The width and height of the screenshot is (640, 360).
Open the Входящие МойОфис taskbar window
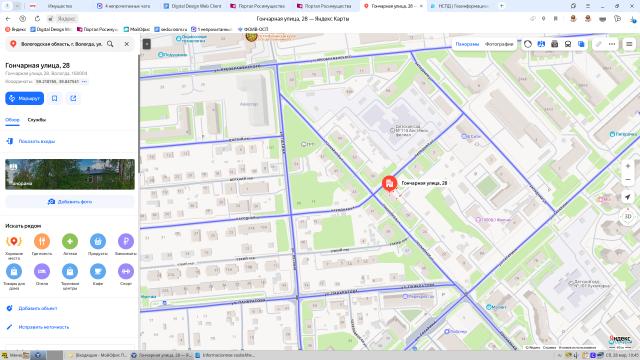tap(97, 355)
